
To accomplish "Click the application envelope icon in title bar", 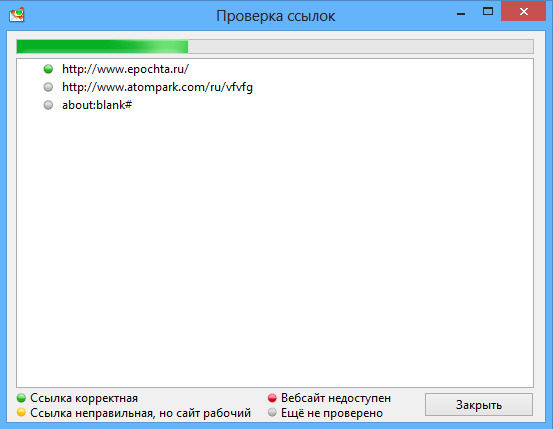I will (17, 15).
